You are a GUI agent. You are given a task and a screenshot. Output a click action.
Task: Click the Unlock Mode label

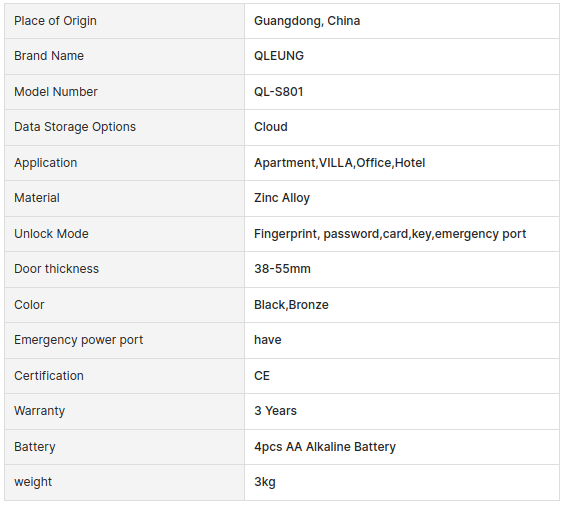pyautogui.click(x=51, y=234)
